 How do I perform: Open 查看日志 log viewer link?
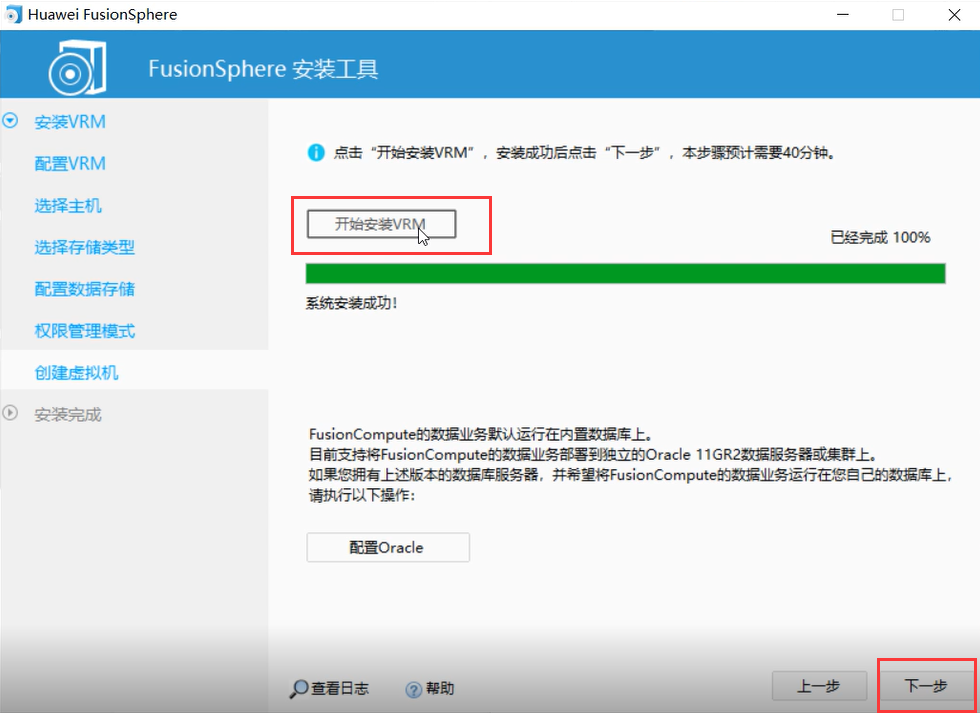(340, 689)
